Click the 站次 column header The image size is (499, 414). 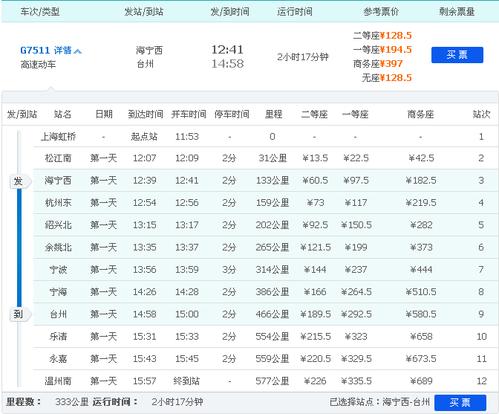[481, 115]
